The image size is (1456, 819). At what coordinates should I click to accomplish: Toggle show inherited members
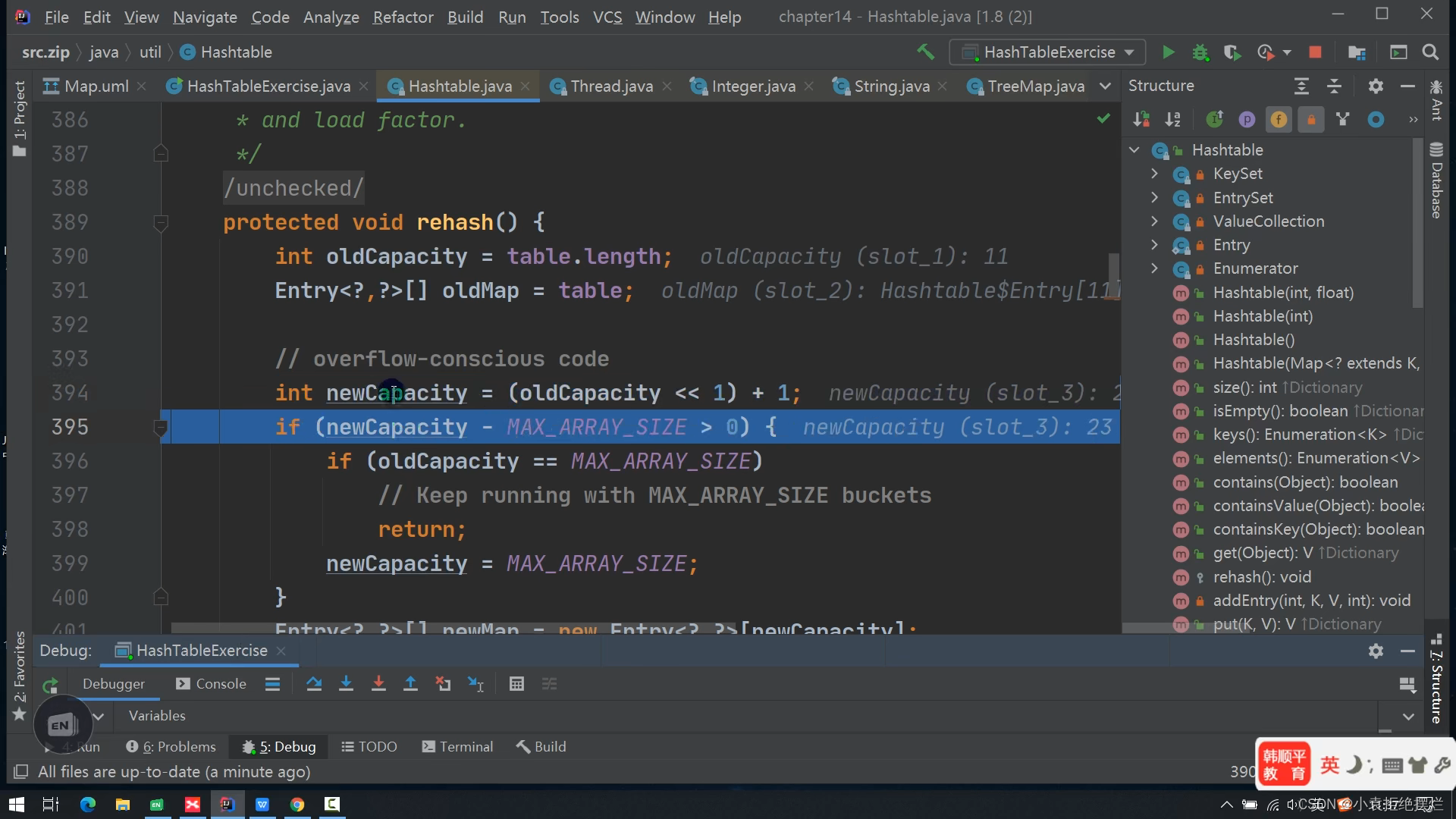coord(1215,119)
